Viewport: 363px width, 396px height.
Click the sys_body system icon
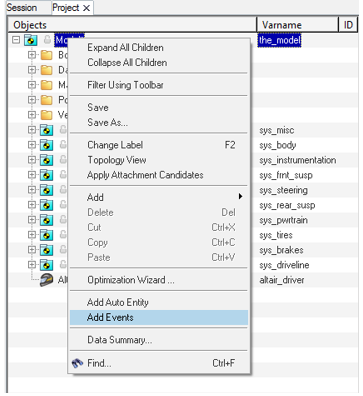click(x=46, y=145)
